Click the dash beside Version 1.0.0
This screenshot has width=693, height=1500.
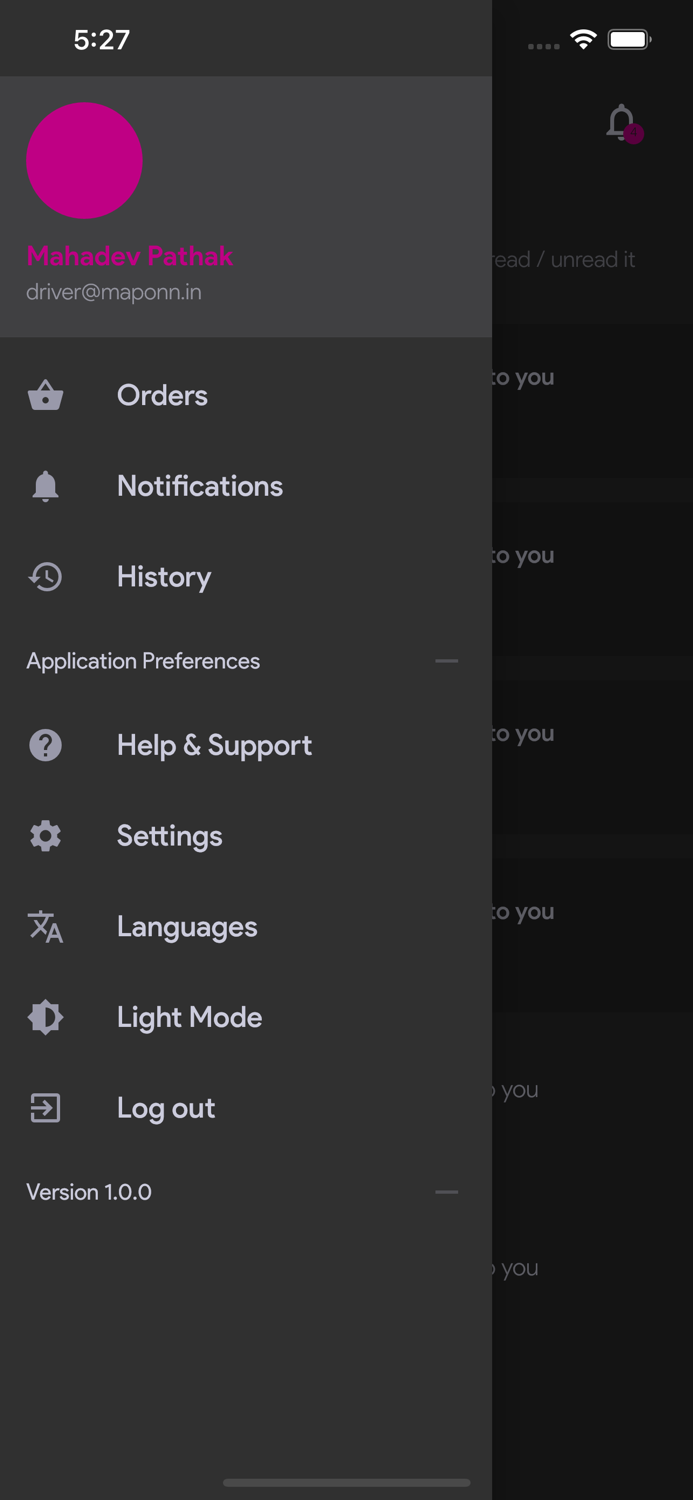446,1192
